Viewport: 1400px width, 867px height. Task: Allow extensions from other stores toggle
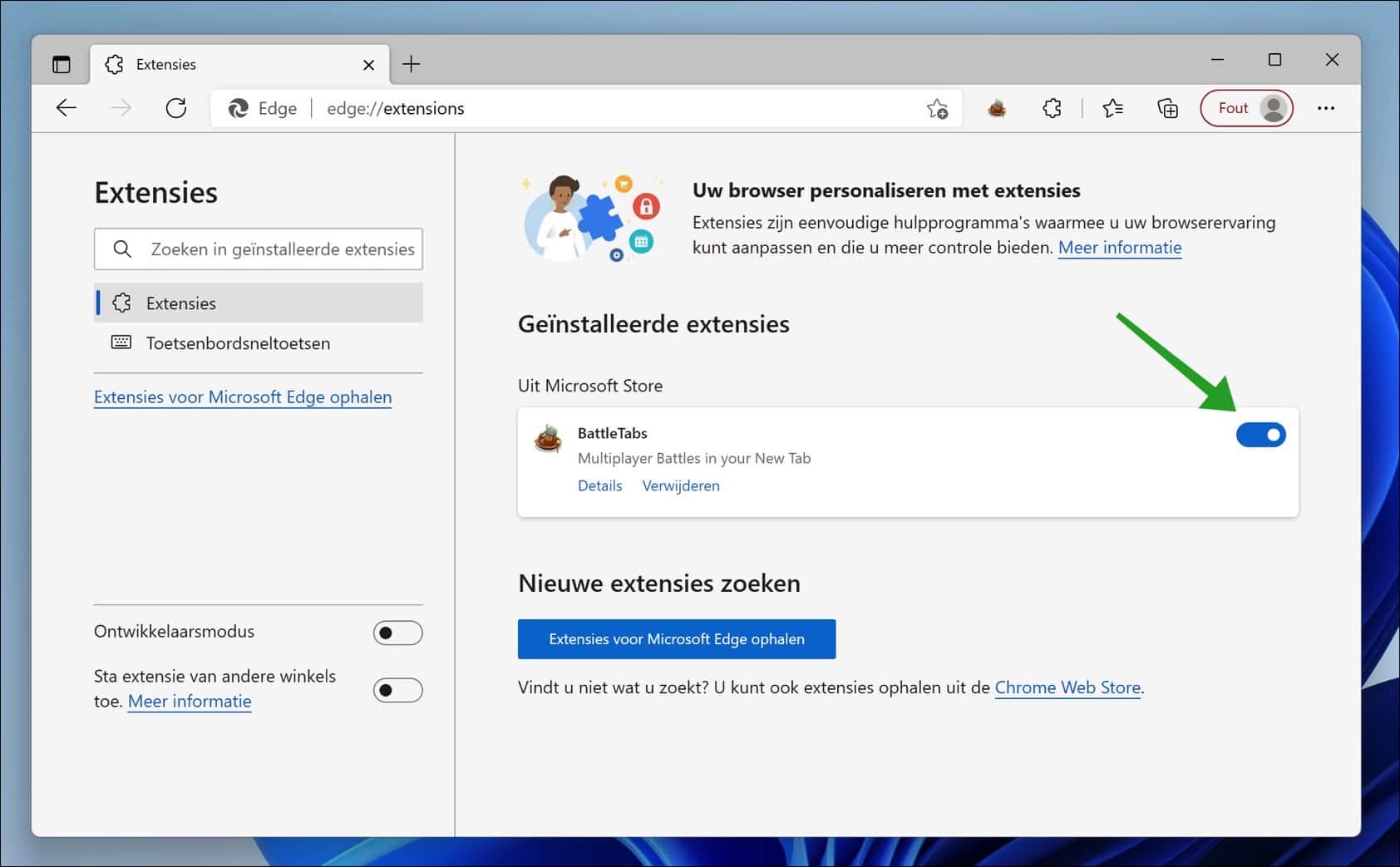(x=397, y=690)
